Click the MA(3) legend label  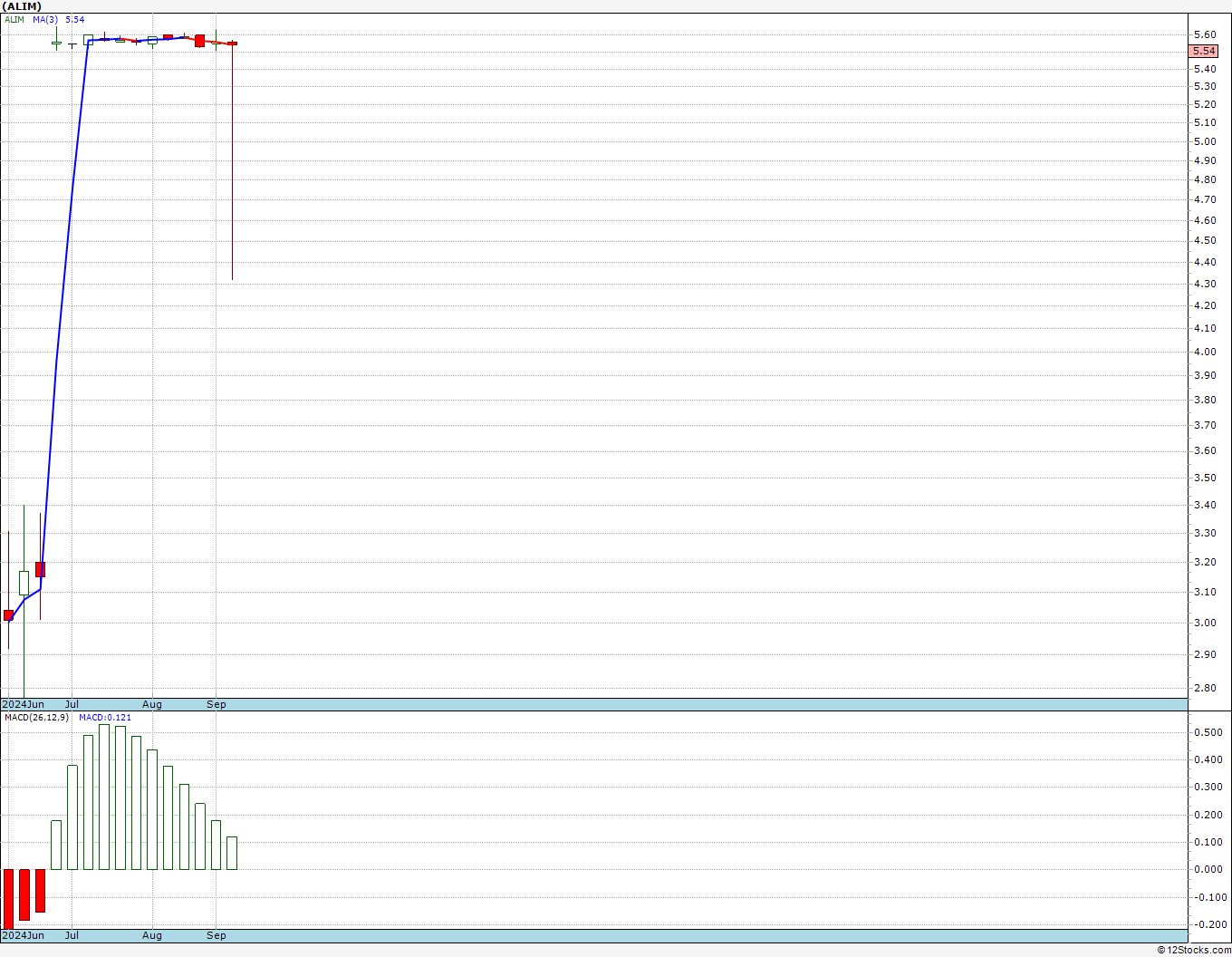pyautogui.click(x=45, y=19)
